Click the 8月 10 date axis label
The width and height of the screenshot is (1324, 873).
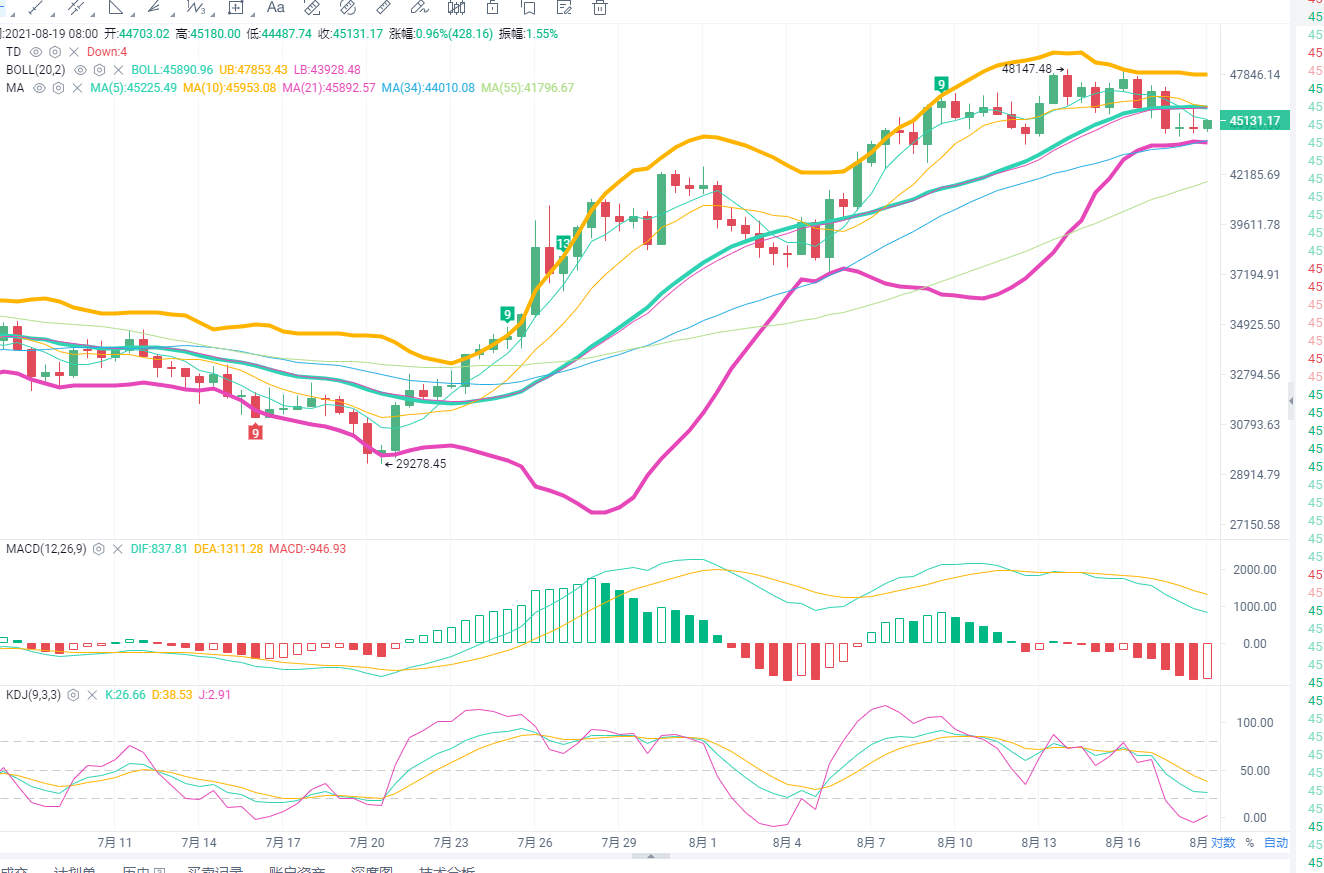955,843
